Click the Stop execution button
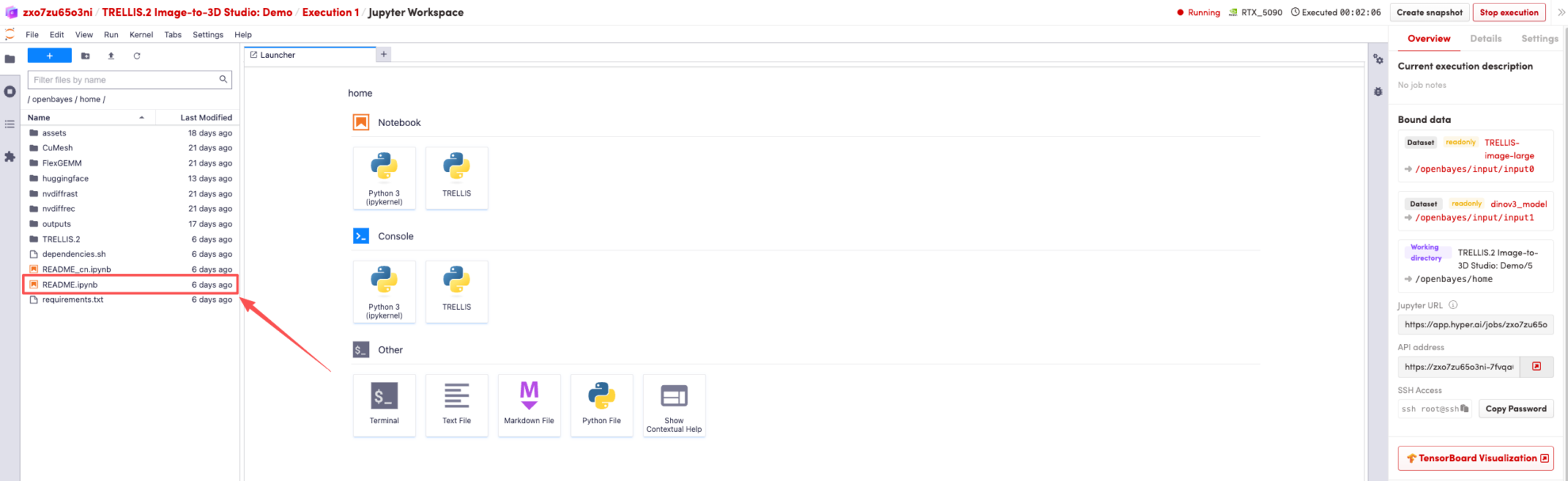Viewport: 1568px width, 481px height. [1509, 12]
